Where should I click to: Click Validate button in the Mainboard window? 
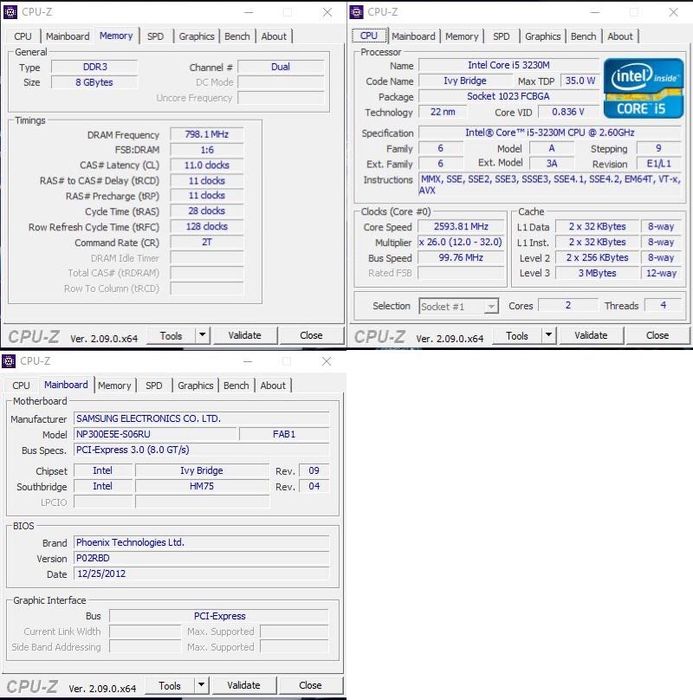[243, 685]
